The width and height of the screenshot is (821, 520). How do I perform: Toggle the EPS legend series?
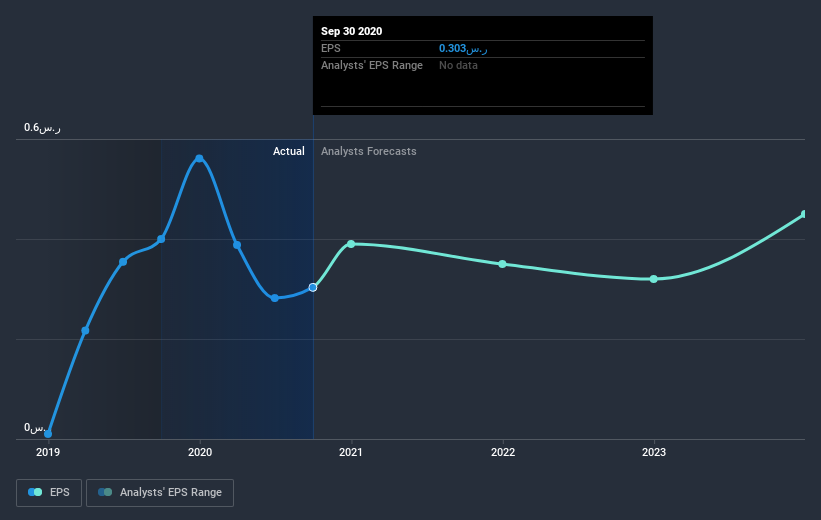(49, 492)
